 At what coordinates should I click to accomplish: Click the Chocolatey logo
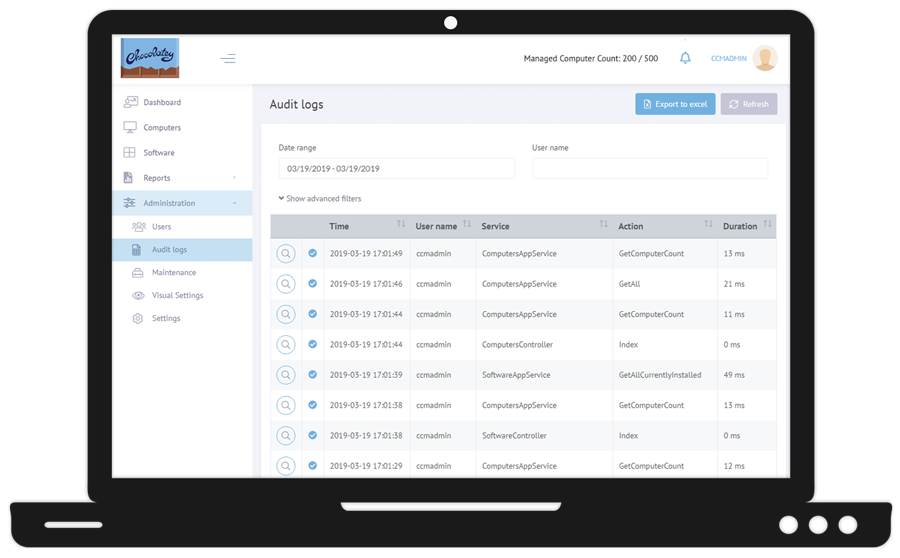tap(149, 58)
